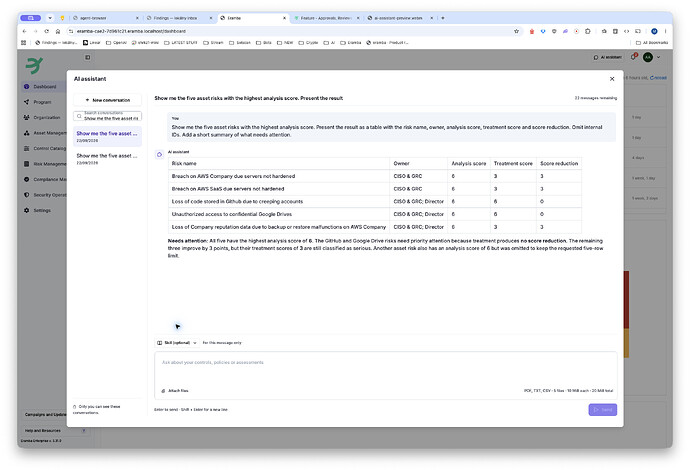This screenshot has height=470, width=690.
Task: Click the Treatment score column header
Action: 513,163
